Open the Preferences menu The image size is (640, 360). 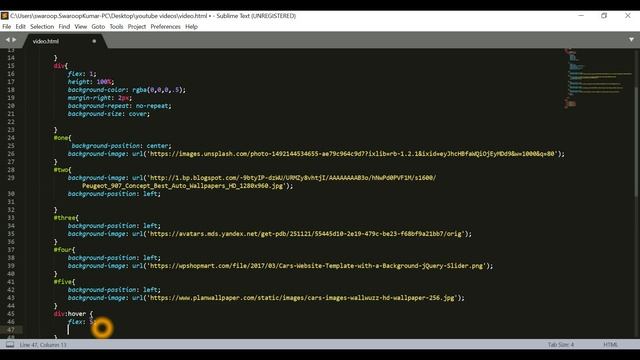tap(165, 27)
